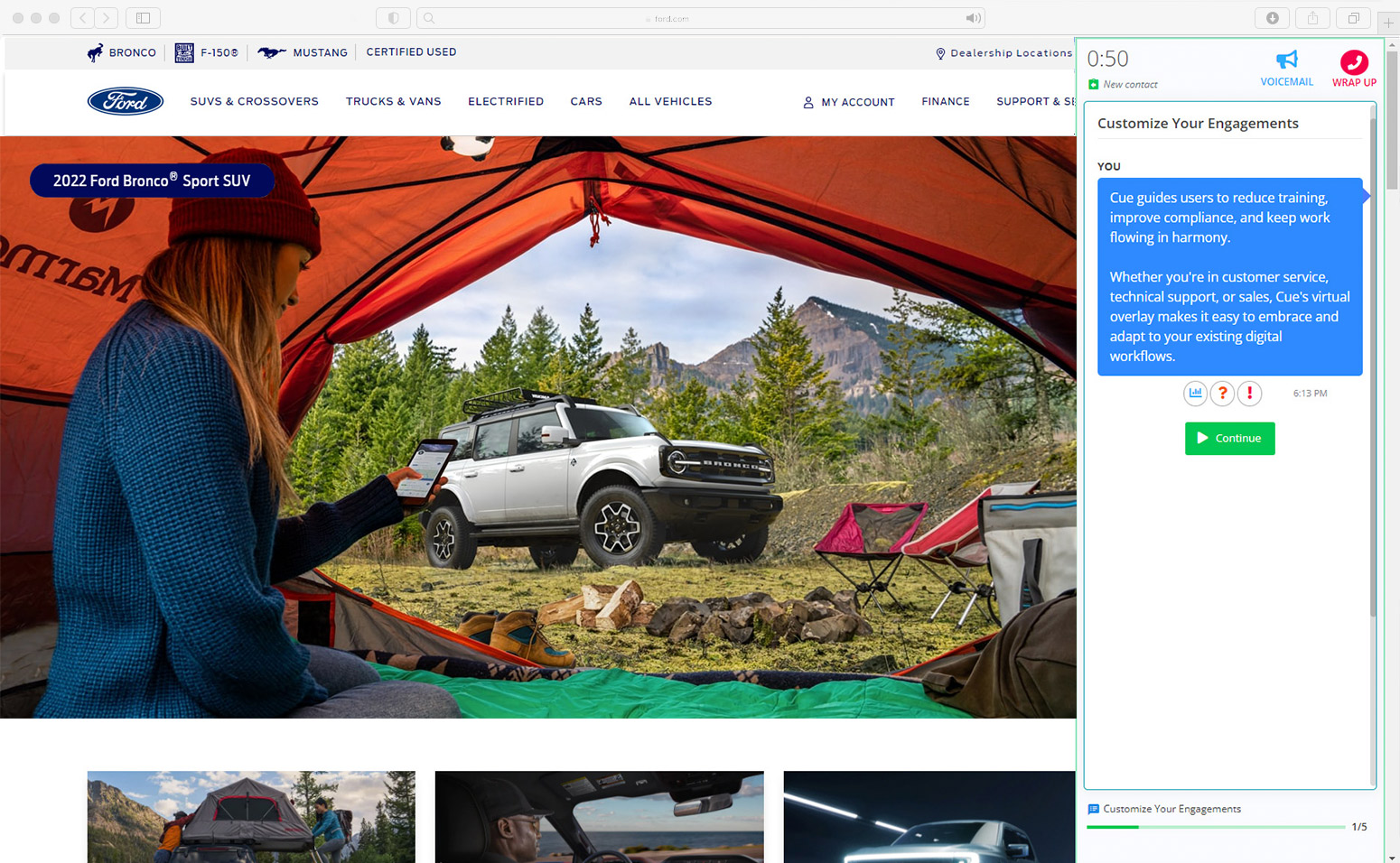Open Electrified menu
Screen dimensions: 1400x863
[506, 101]
